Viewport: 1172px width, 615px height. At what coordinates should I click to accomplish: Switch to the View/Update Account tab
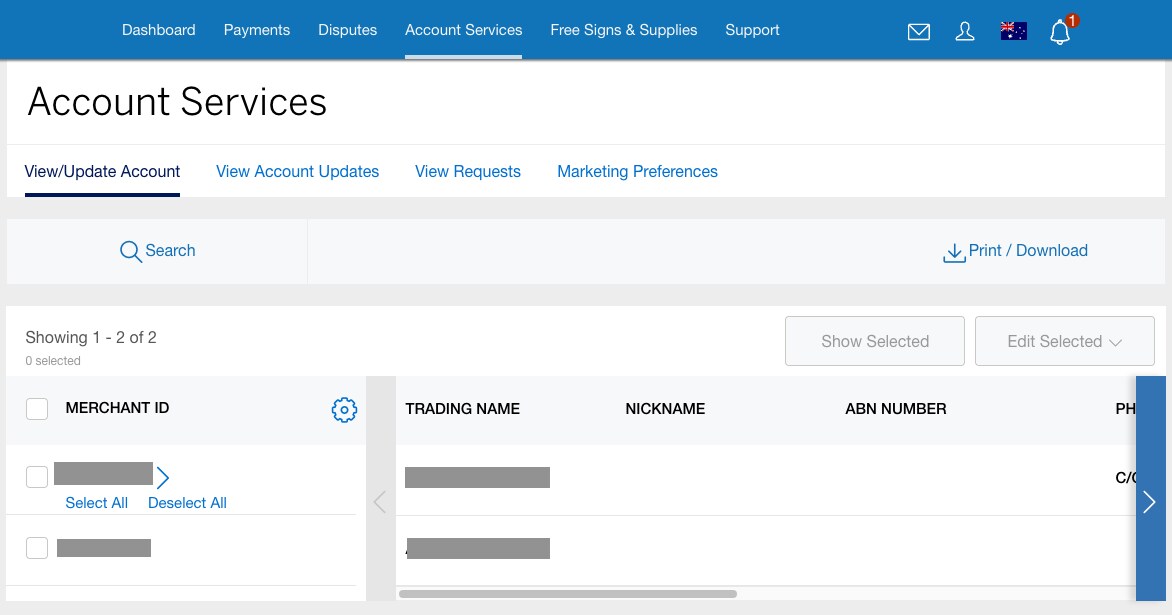(x=102, y=172)
